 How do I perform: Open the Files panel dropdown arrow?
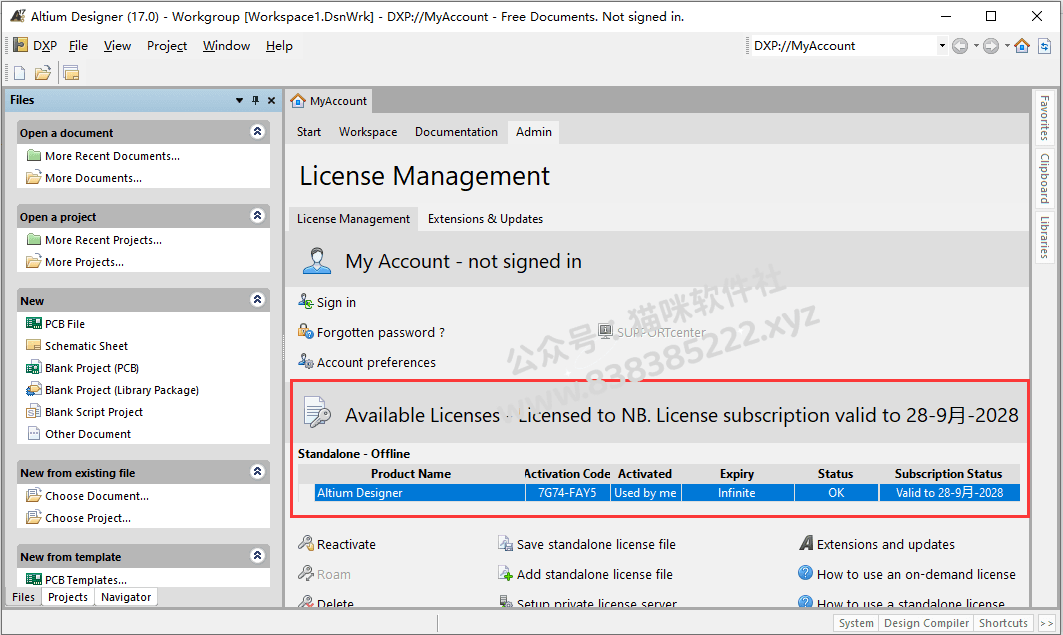tap(239, 100)
